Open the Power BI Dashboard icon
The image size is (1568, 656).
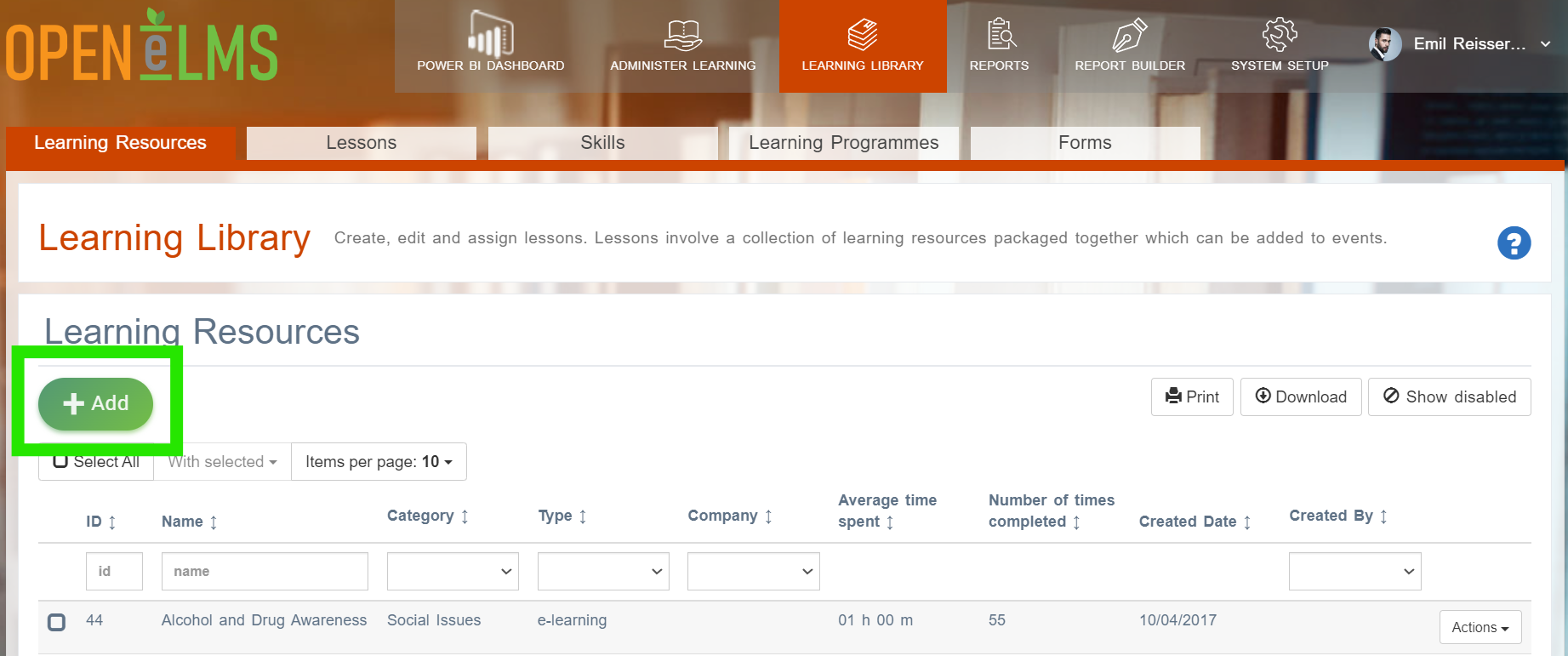click(491, 34)
